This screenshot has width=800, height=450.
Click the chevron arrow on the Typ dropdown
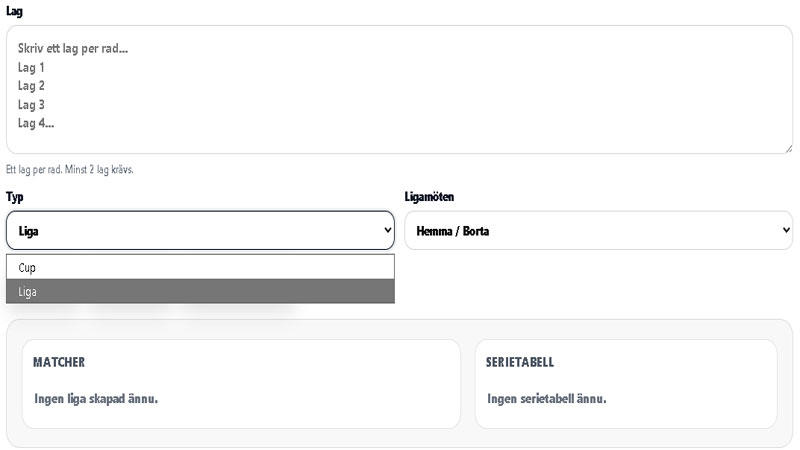point(387,231)
